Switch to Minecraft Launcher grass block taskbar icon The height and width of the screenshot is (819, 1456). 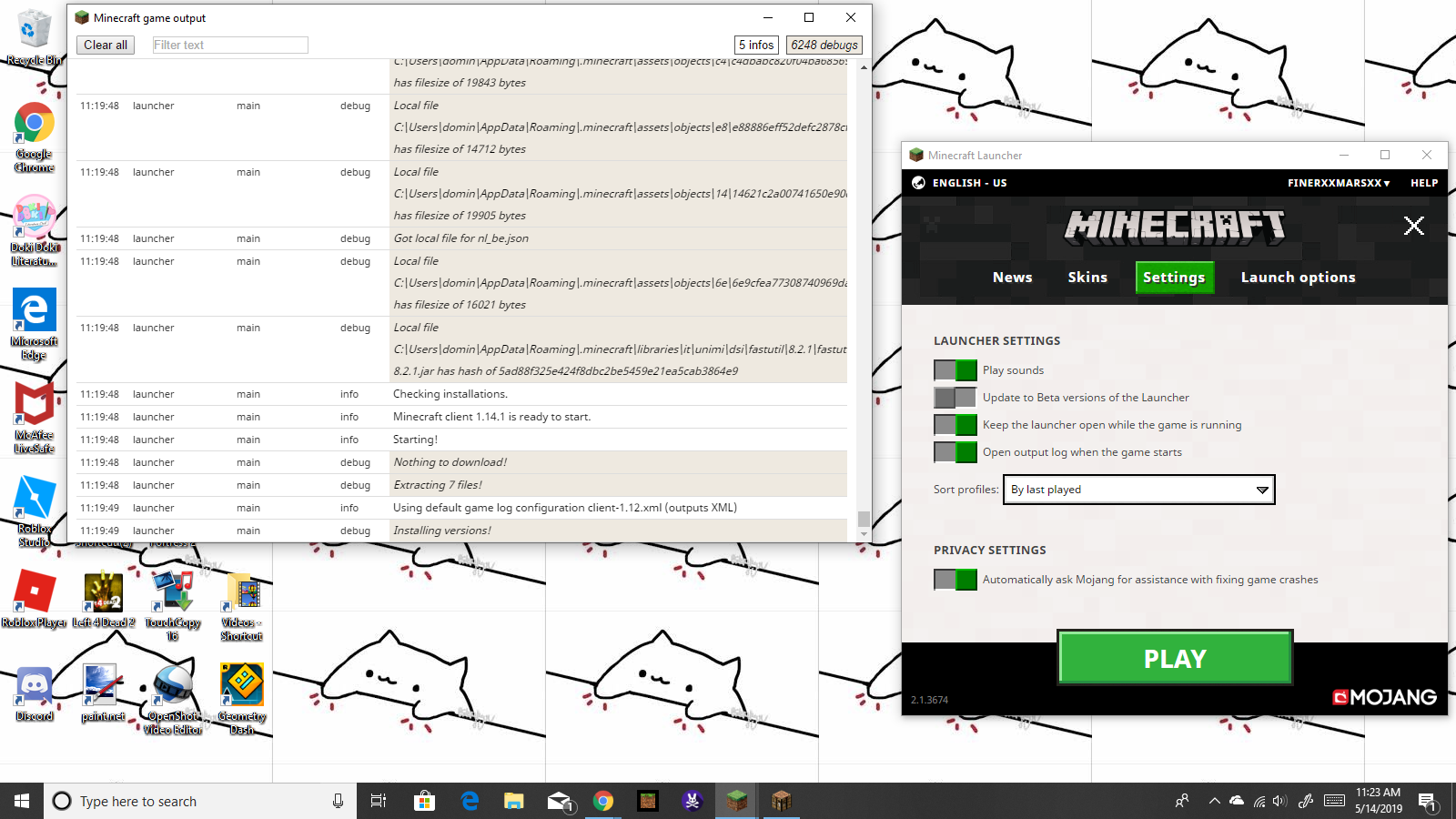click(737, 801)
